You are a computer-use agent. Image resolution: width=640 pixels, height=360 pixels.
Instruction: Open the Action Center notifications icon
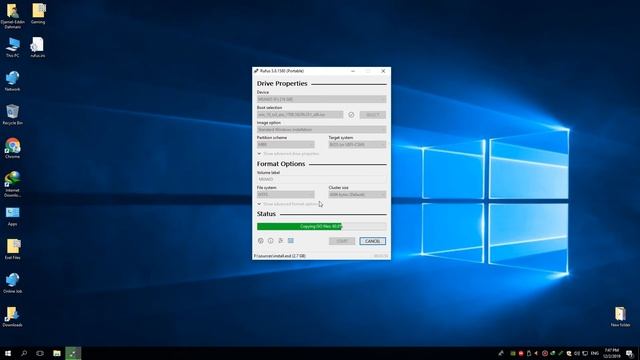630,353
